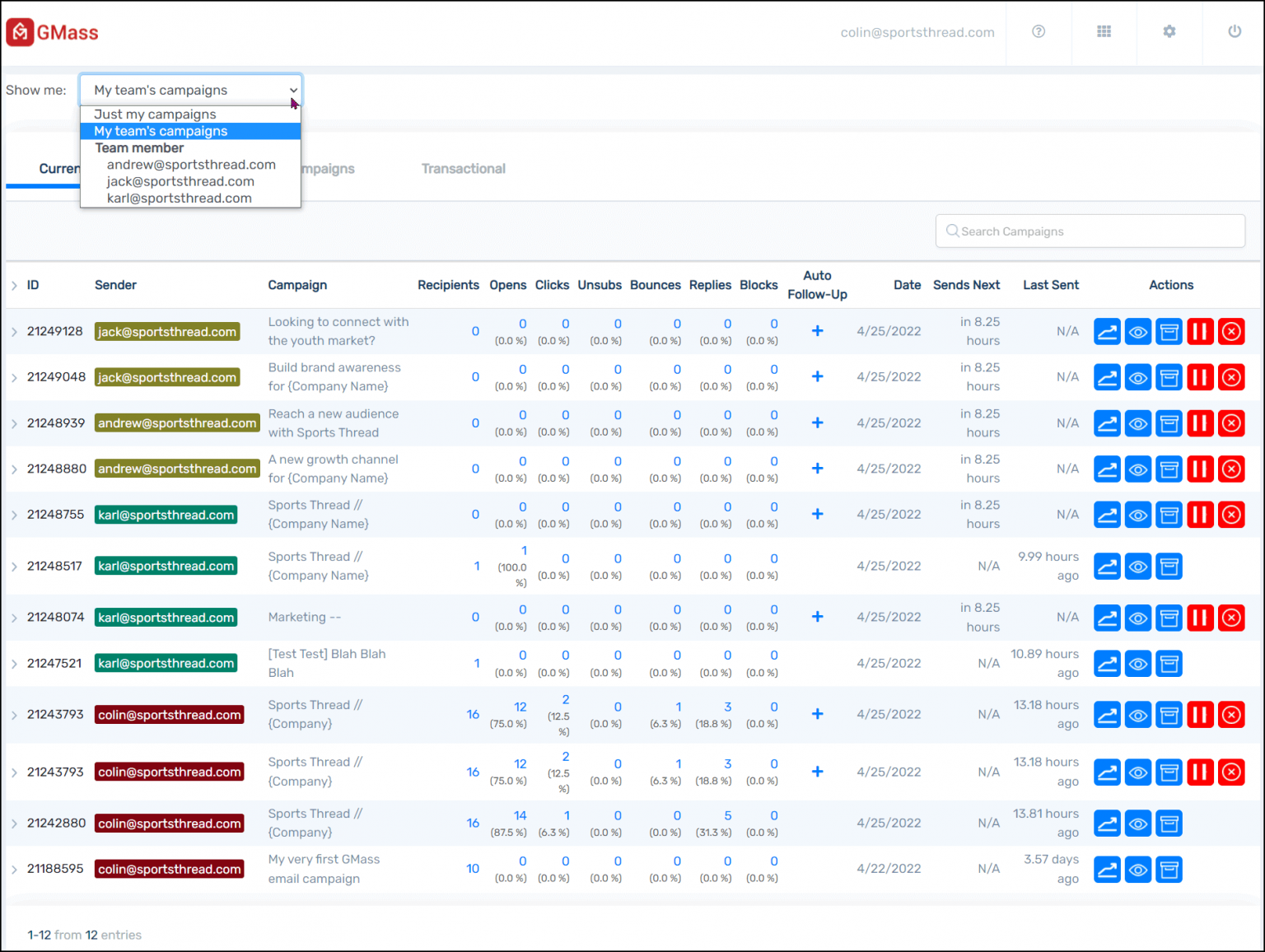1265x952 pixels.
Task: Click the eye preview icon for campaign 21188595
Action: coord(1137,869)
